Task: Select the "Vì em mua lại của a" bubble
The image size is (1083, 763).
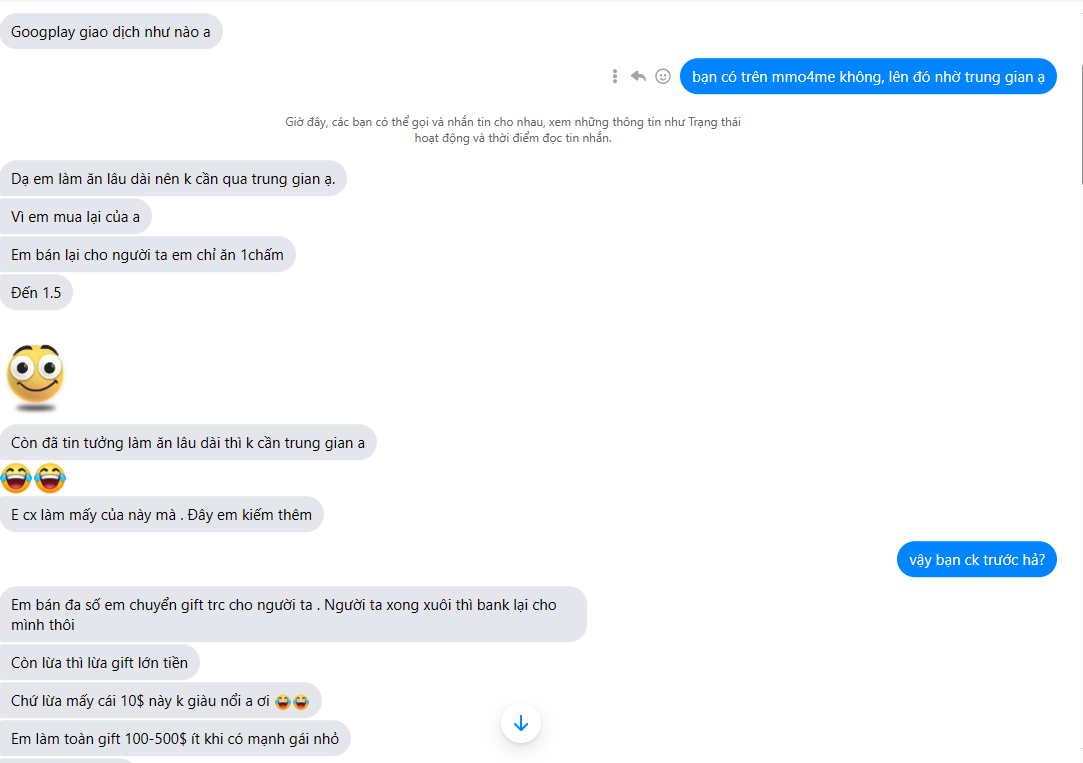Action: tap(76, 217)
